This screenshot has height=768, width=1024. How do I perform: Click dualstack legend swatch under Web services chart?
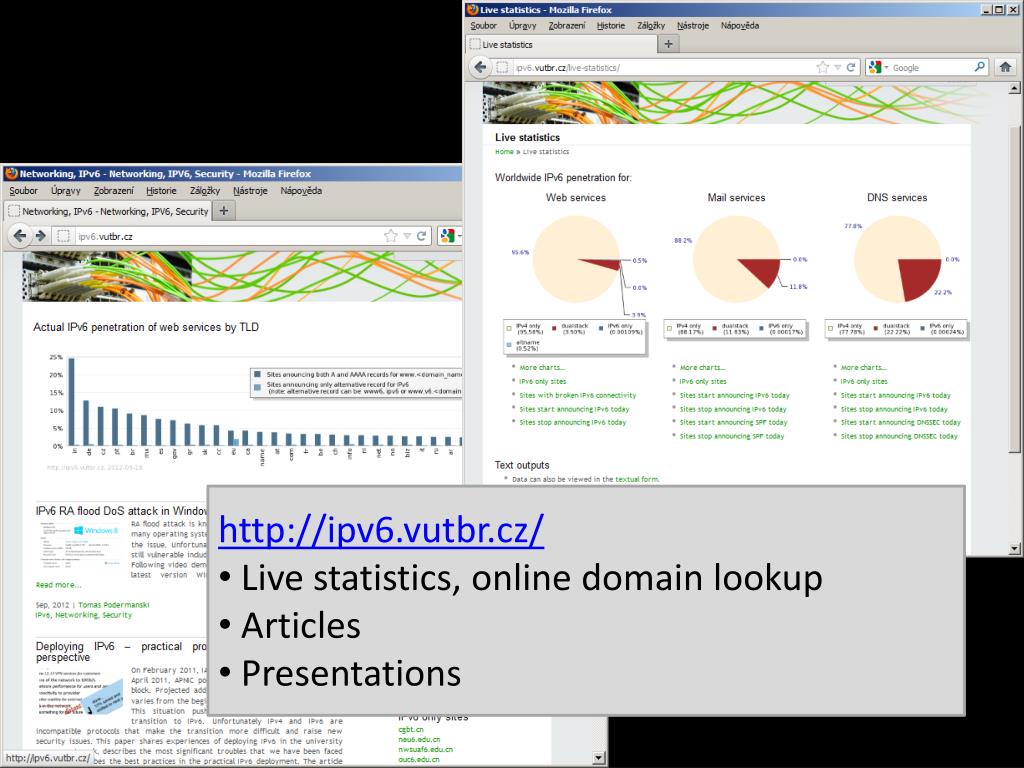tap(554, 329)
